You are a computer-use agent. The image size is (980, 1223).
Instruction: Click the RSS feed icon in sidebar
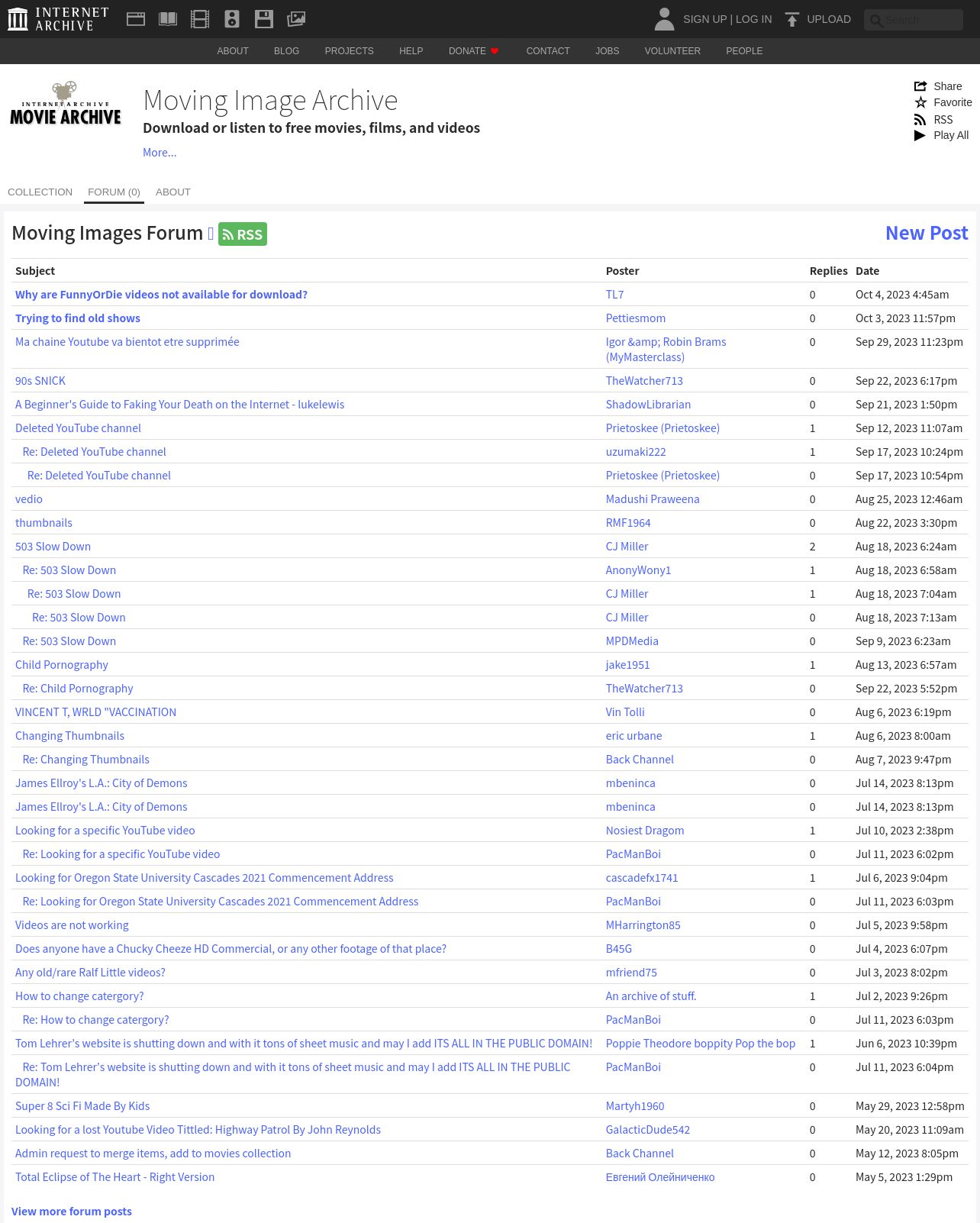(920, 120)
